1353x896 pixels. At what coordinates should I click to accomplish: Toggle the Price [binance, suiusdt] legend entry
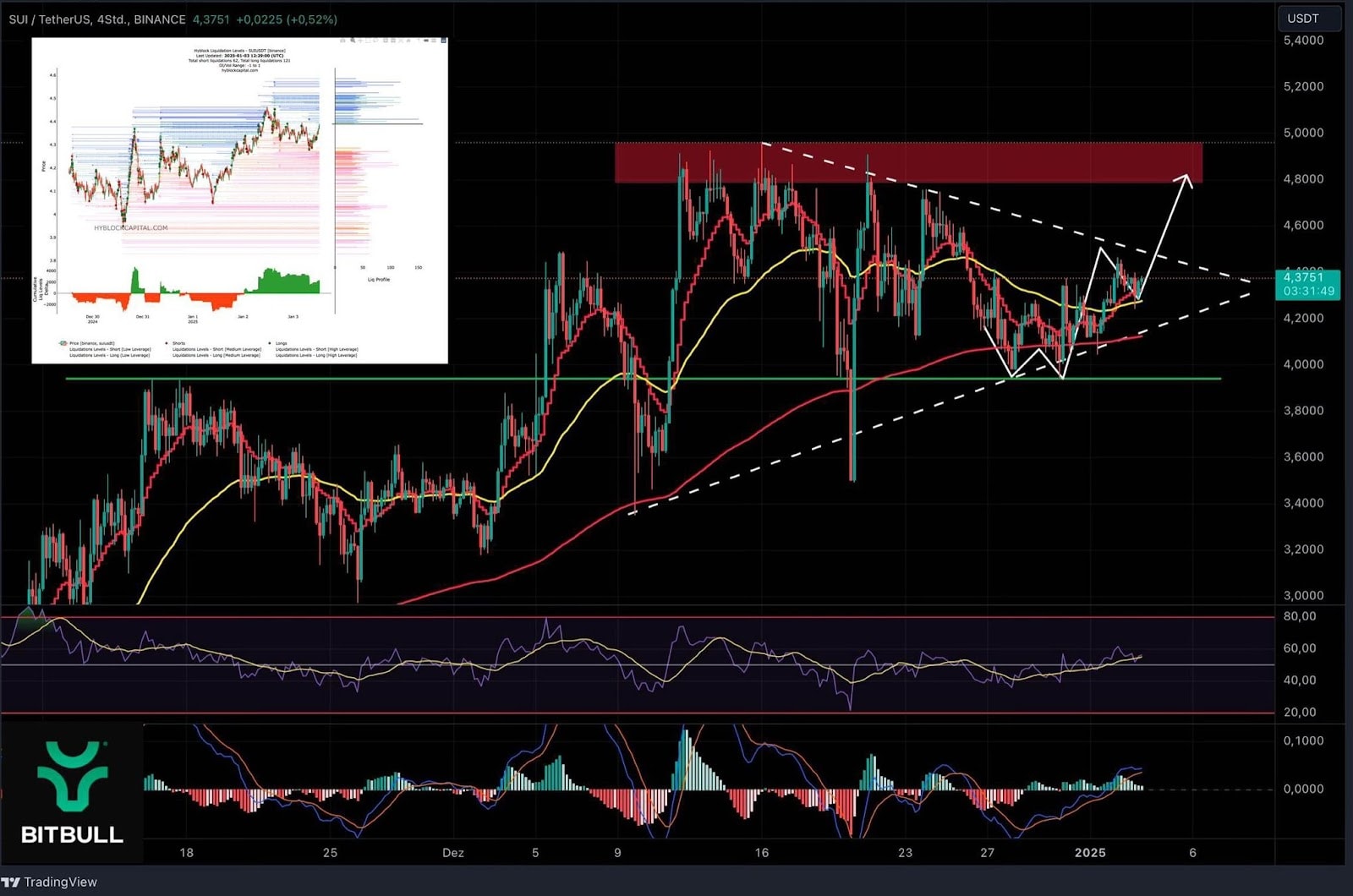pos(91,343)
